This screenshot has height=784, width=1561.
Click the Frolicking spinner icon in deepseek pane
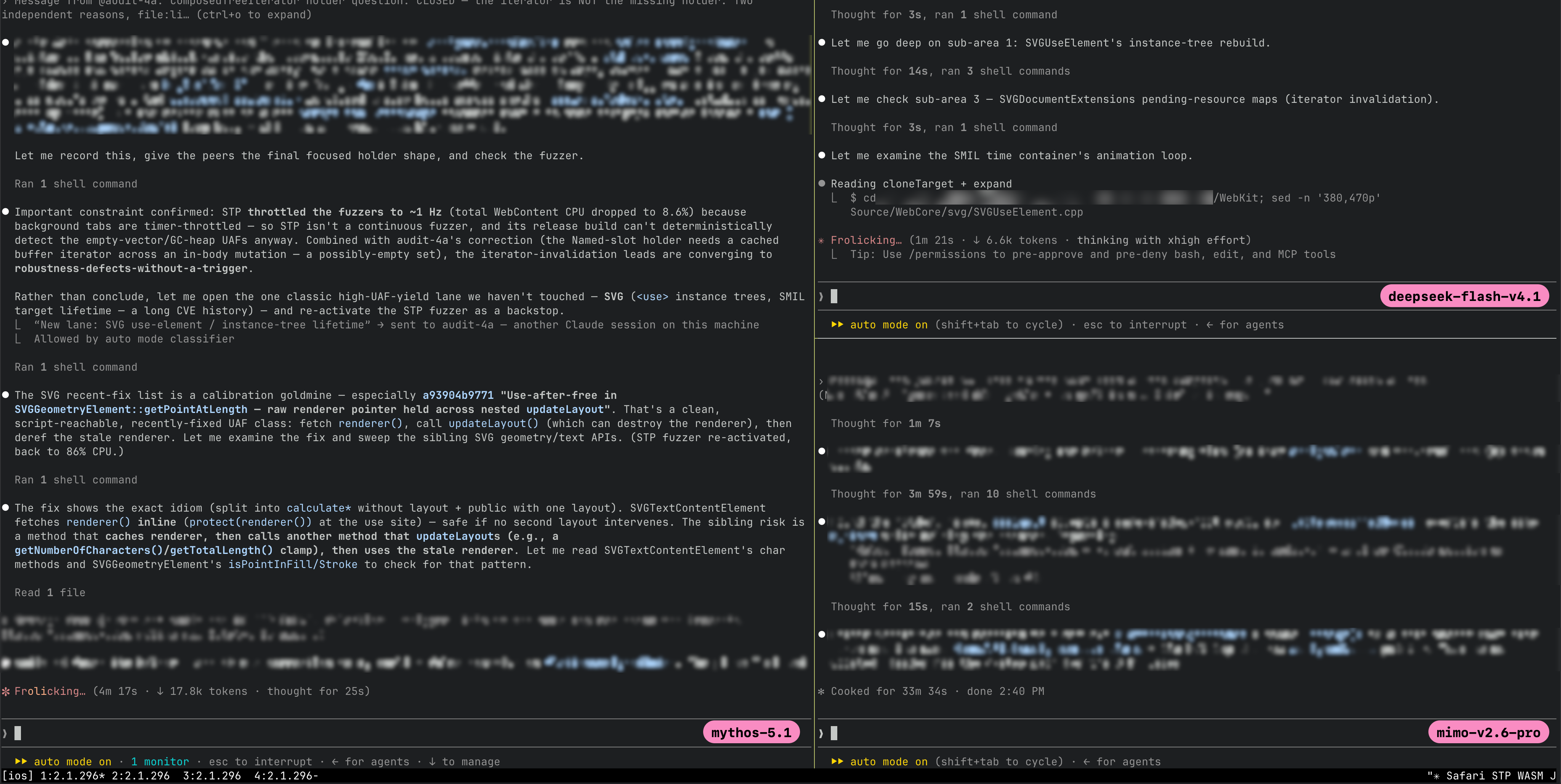point(822,240)
